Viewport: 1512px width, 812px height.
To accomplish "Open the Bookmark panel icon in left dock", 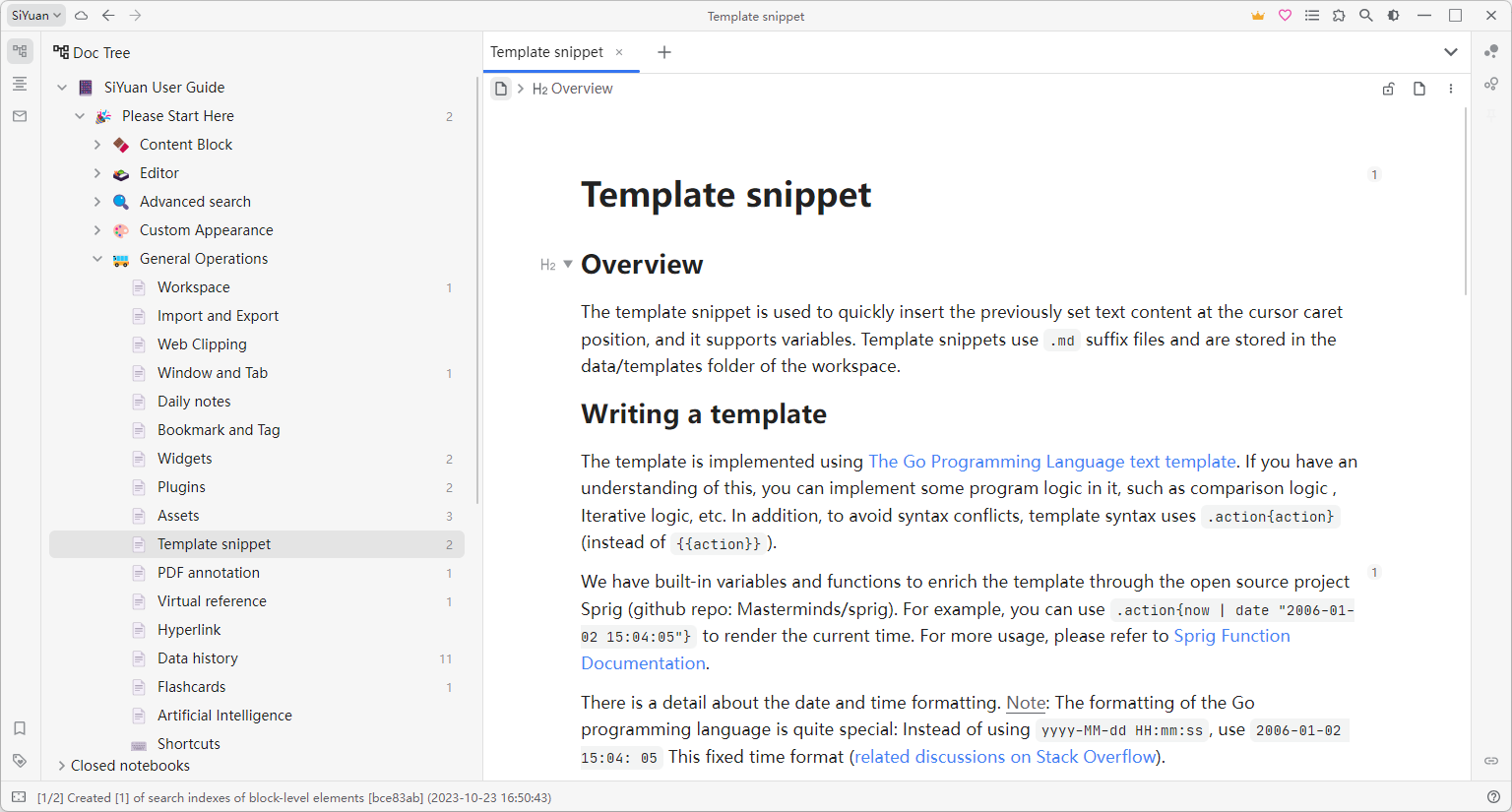I will pos(20,728).
